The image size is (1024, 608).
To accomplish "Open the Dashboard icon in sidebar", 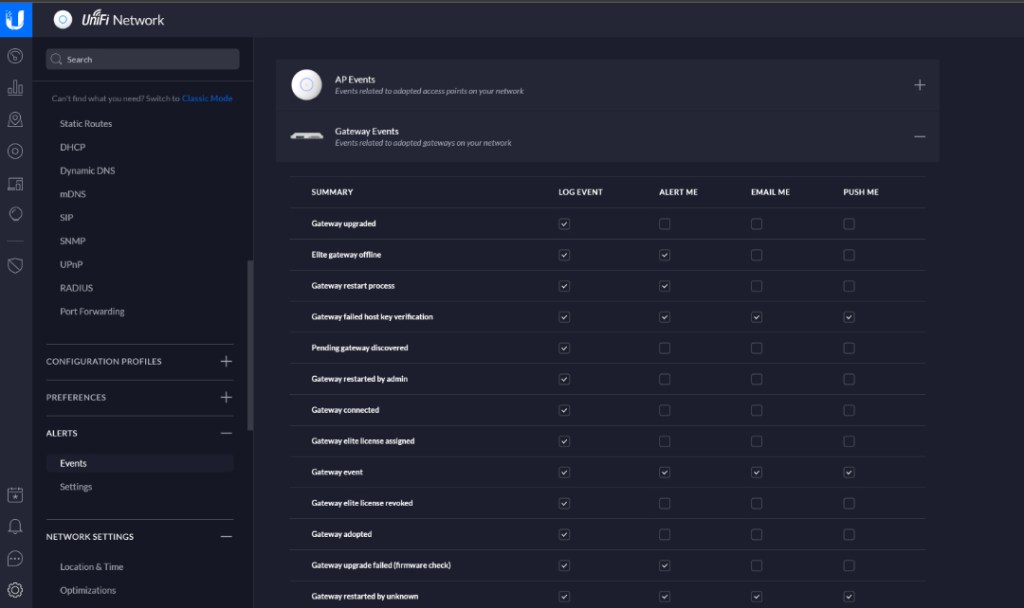I will (15, 56).
